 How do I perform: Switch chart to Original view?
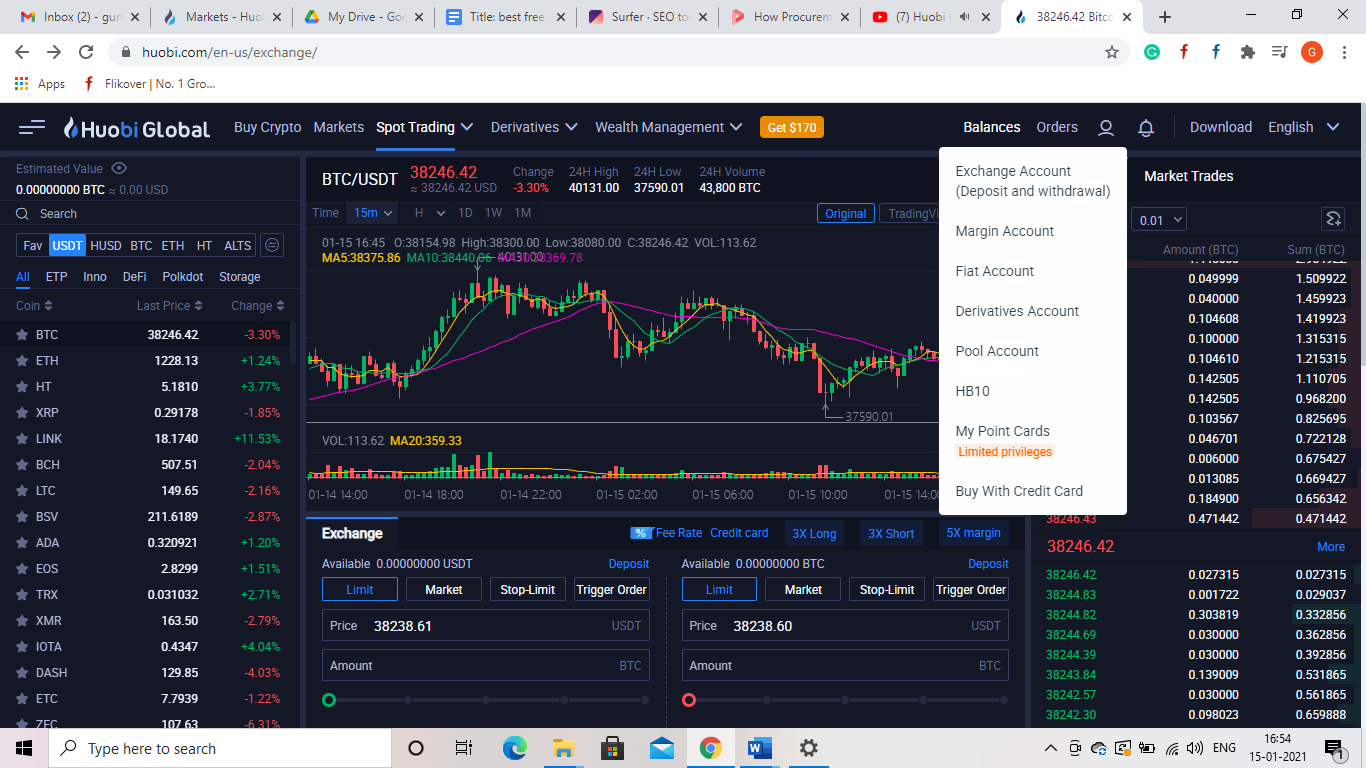(x=846, y=213)
